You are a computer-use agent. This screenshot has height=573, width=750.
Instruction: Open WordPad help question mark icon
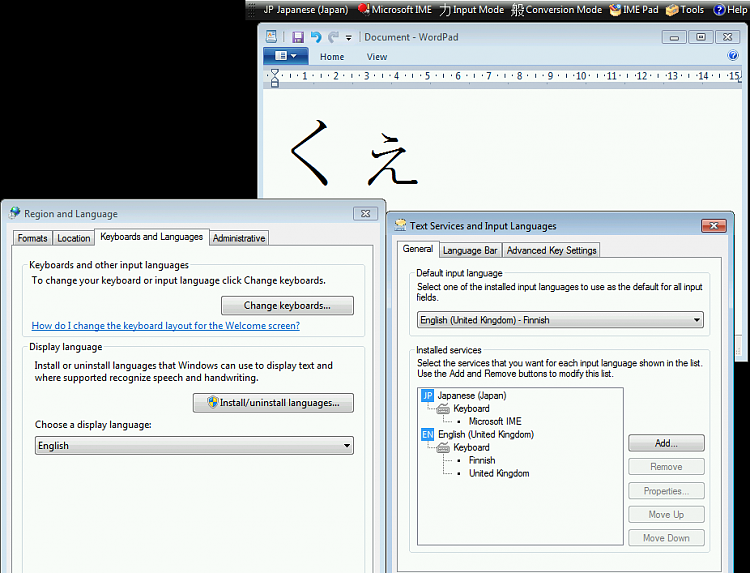(x=733, y=55)
